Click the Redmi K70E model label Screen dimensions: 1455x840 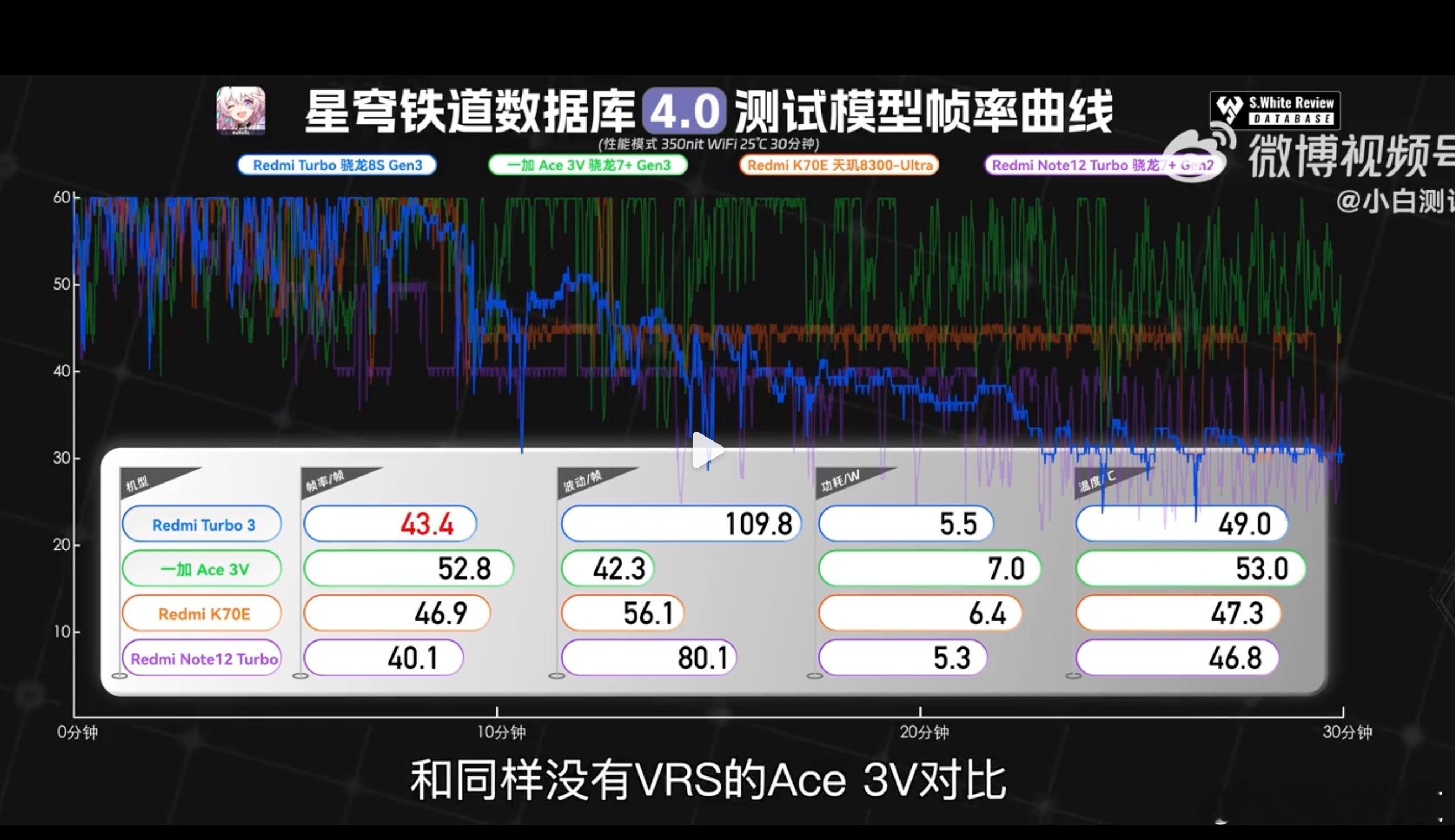click(x=202, y=613)
